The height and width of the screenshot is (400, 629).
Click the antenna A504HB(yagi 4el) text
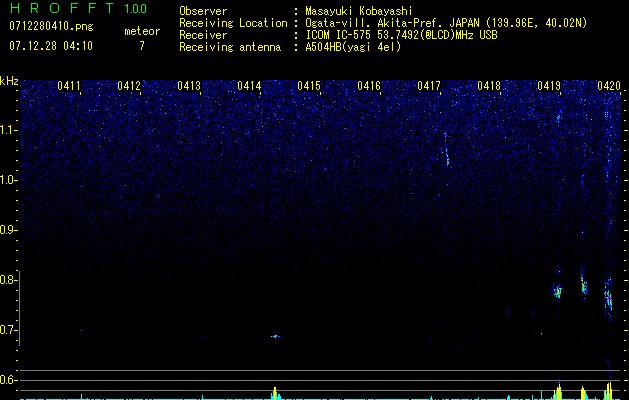[353, 47]
